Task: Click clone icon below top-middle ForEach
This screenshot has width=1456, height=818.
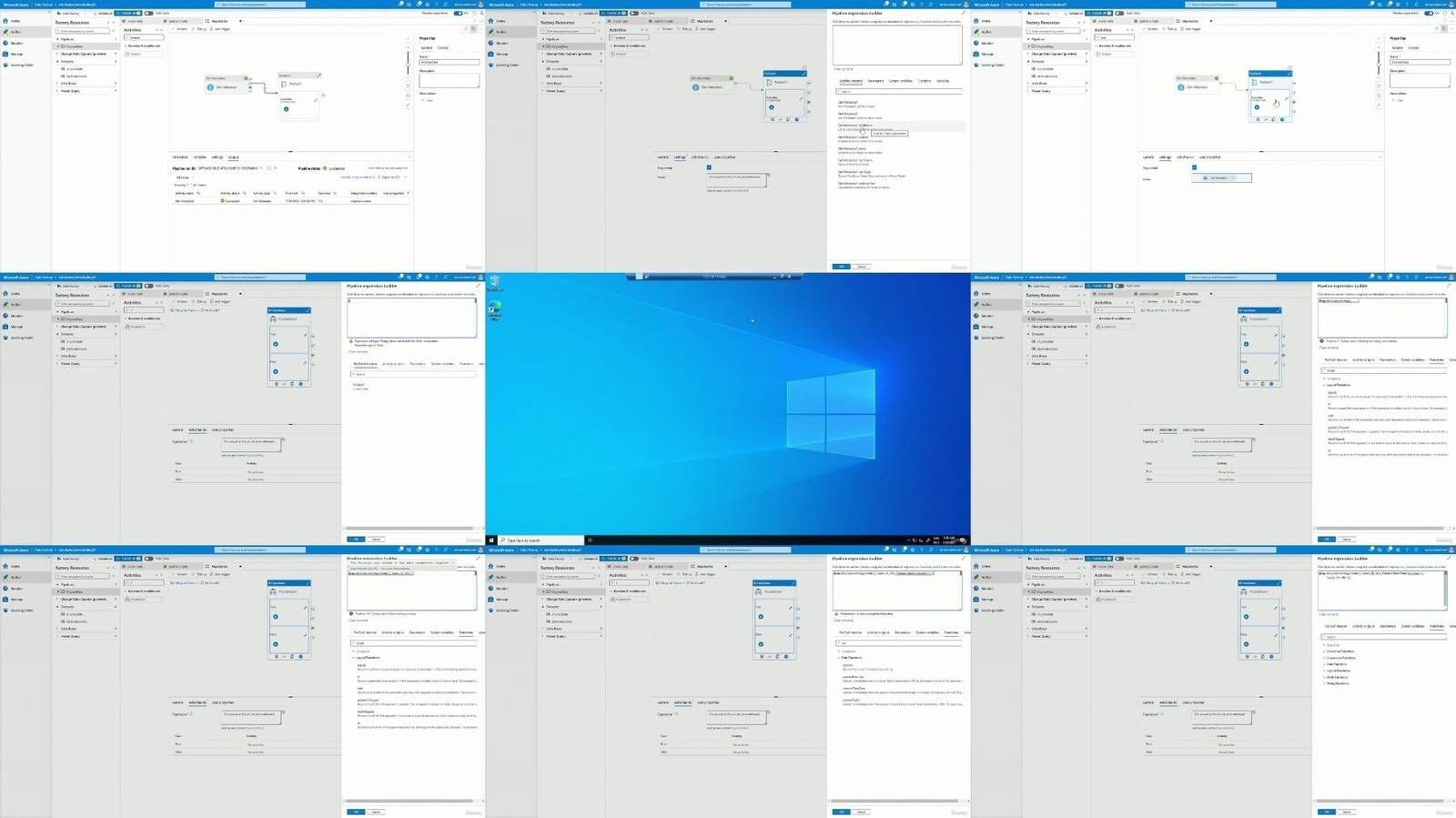Action: tap(788, 119)
